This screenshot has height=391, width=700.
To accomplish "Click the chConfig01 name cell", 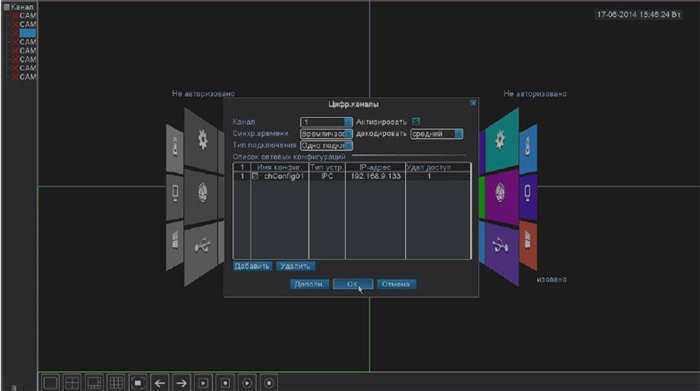I will (284, 176).
